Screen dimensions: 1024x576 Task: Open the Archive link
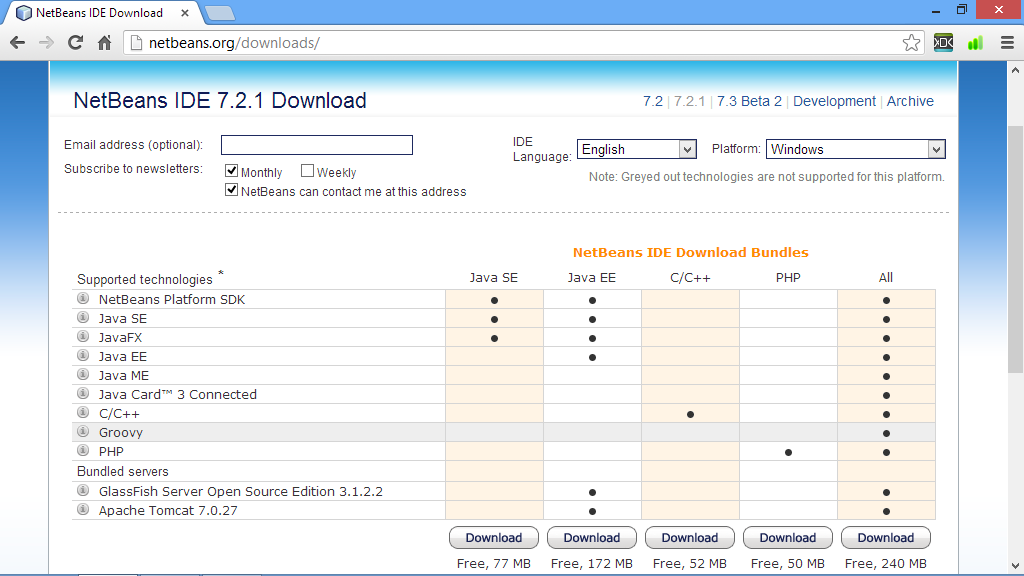(x=910, y=101)
